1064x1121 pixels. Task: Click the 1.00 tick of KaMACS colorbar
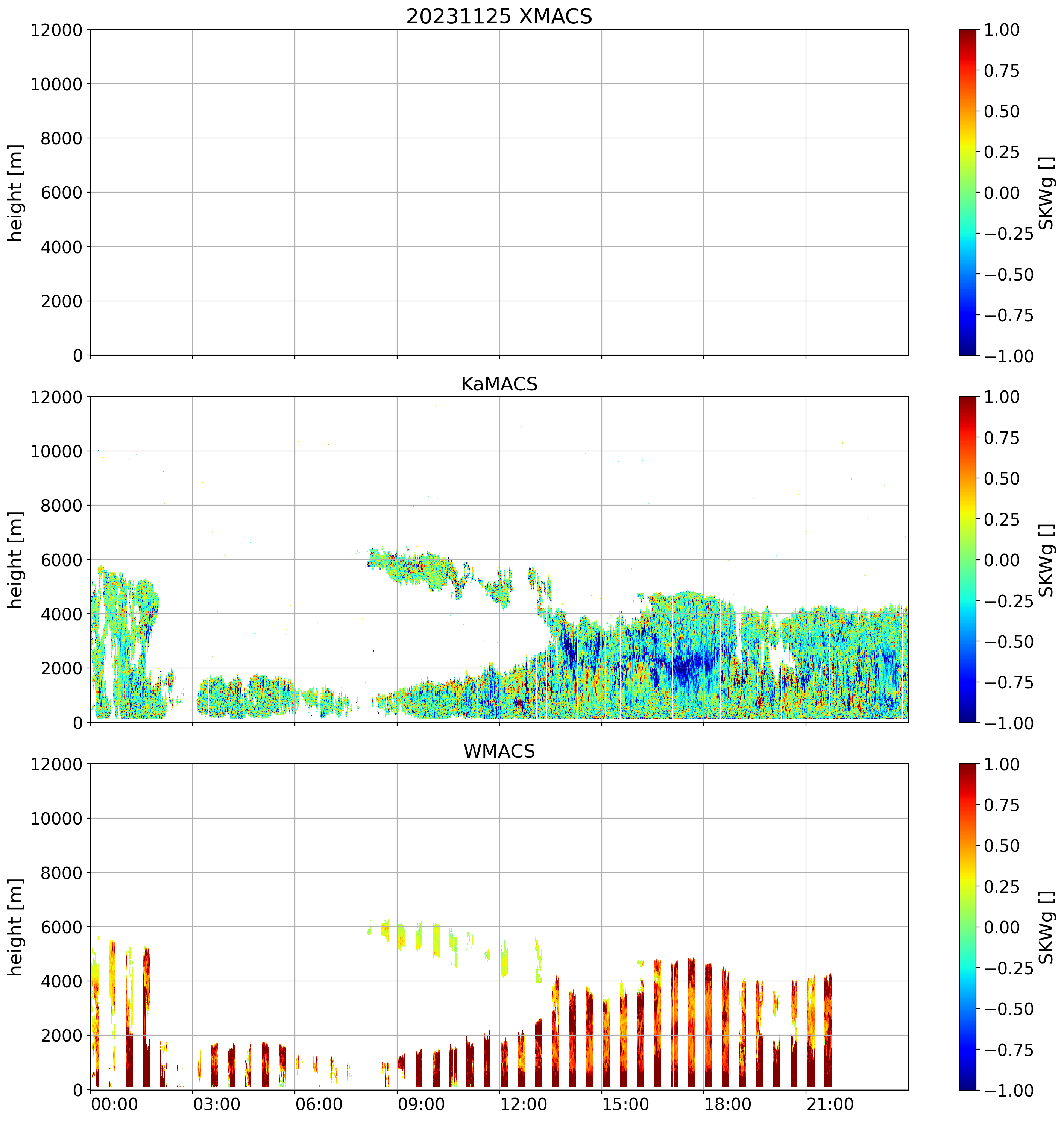(1002, 397)
